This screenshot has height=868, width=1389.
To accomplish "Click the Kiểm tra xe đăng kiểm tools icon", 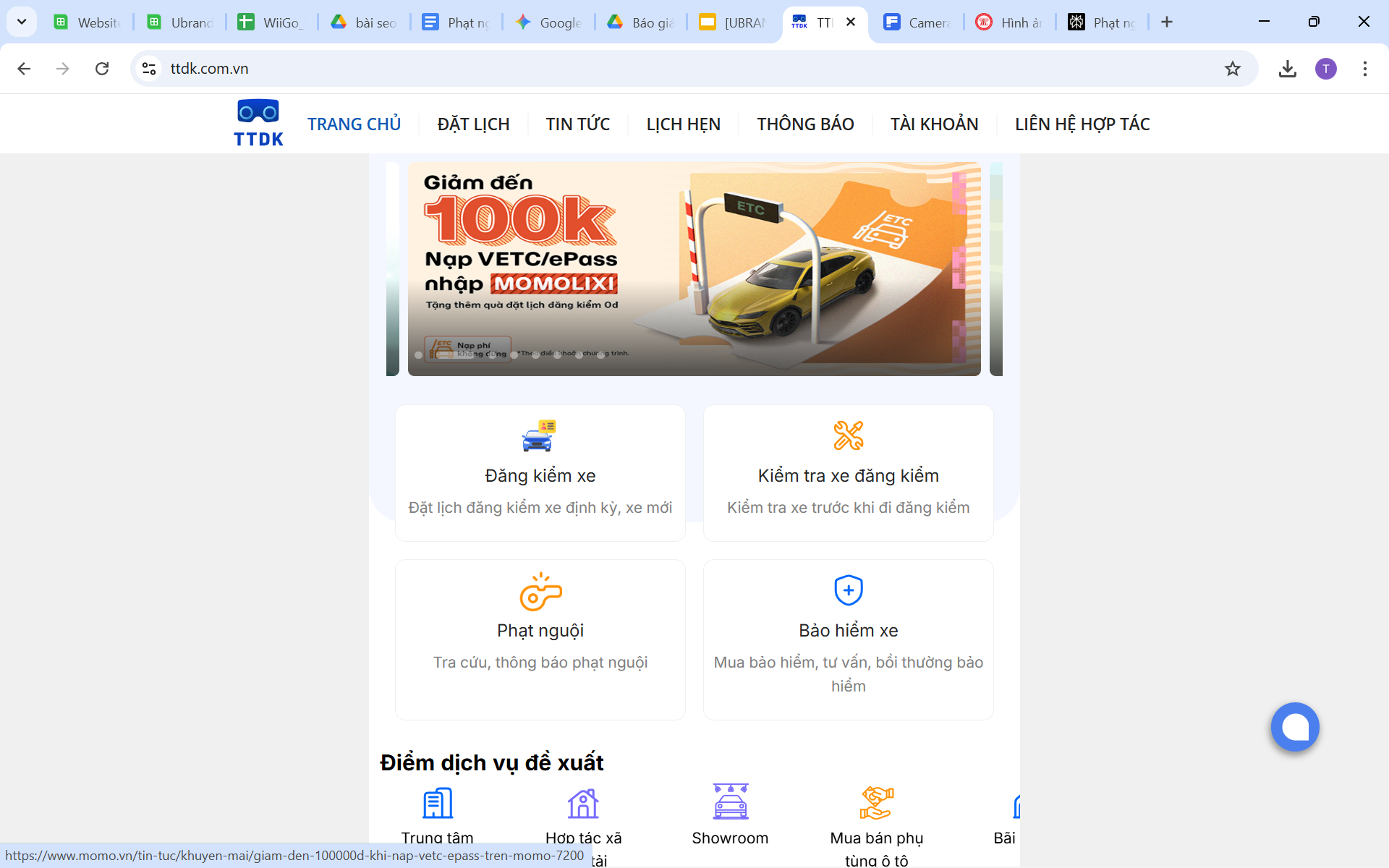I will tap(848, 435).
